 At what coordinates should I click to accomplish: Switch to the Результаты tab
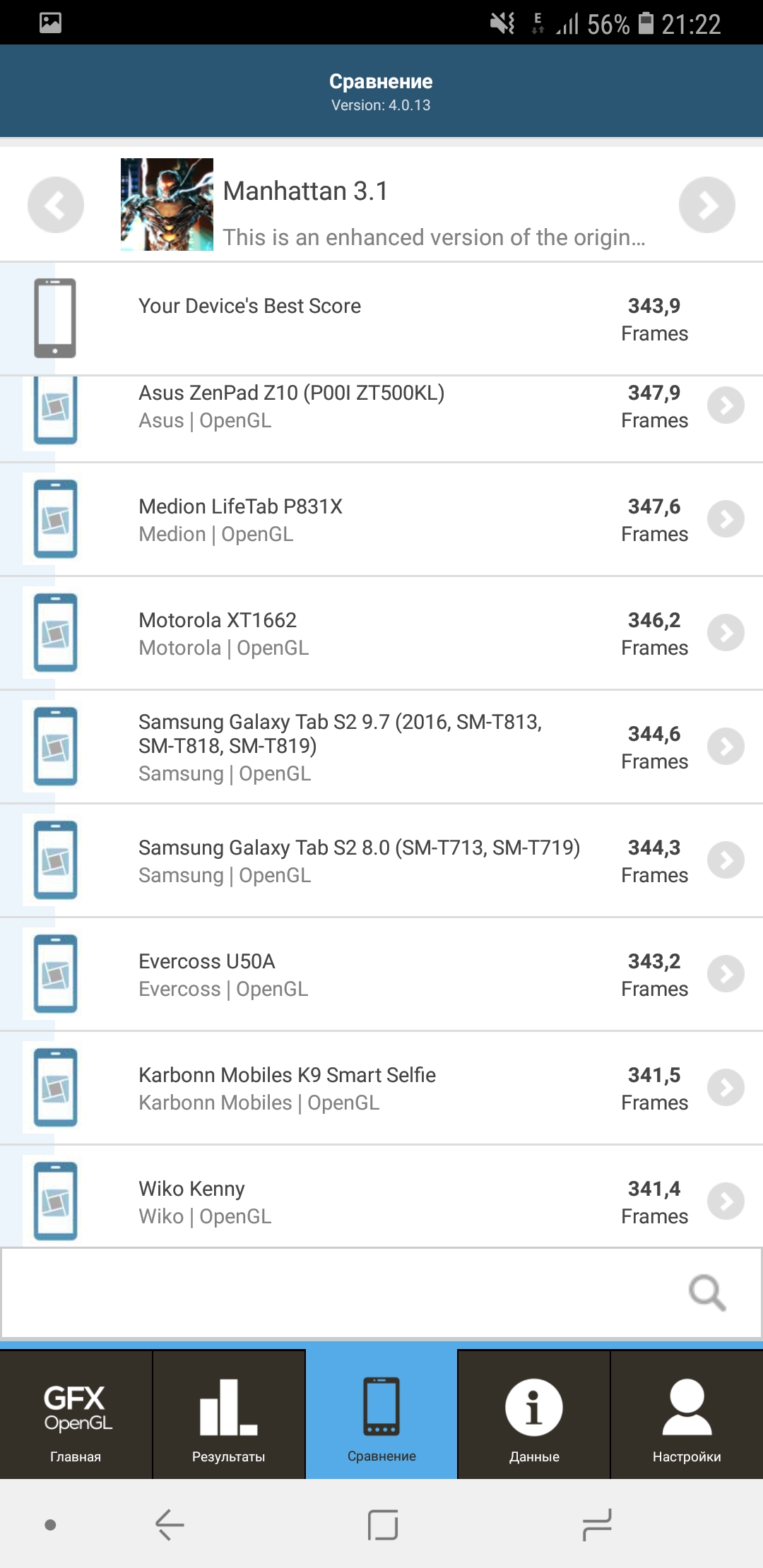coord(228,1415)
